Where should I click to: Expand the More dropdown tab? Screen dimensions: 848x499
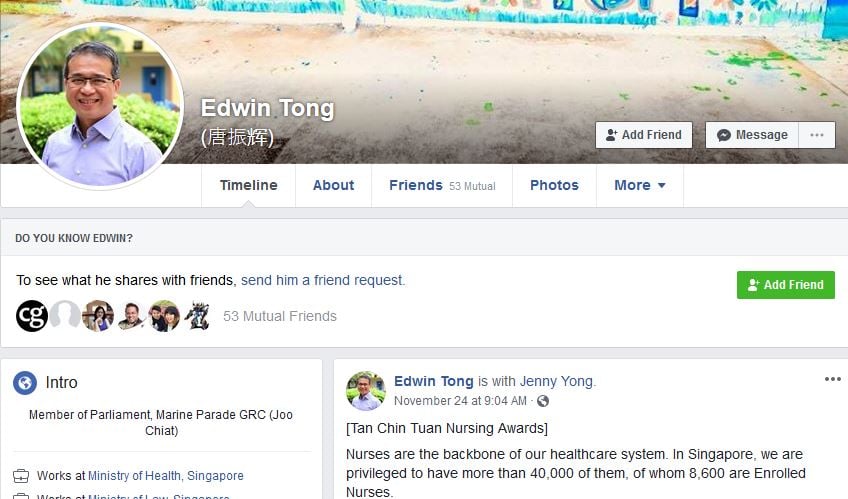(x=640, y=185)
